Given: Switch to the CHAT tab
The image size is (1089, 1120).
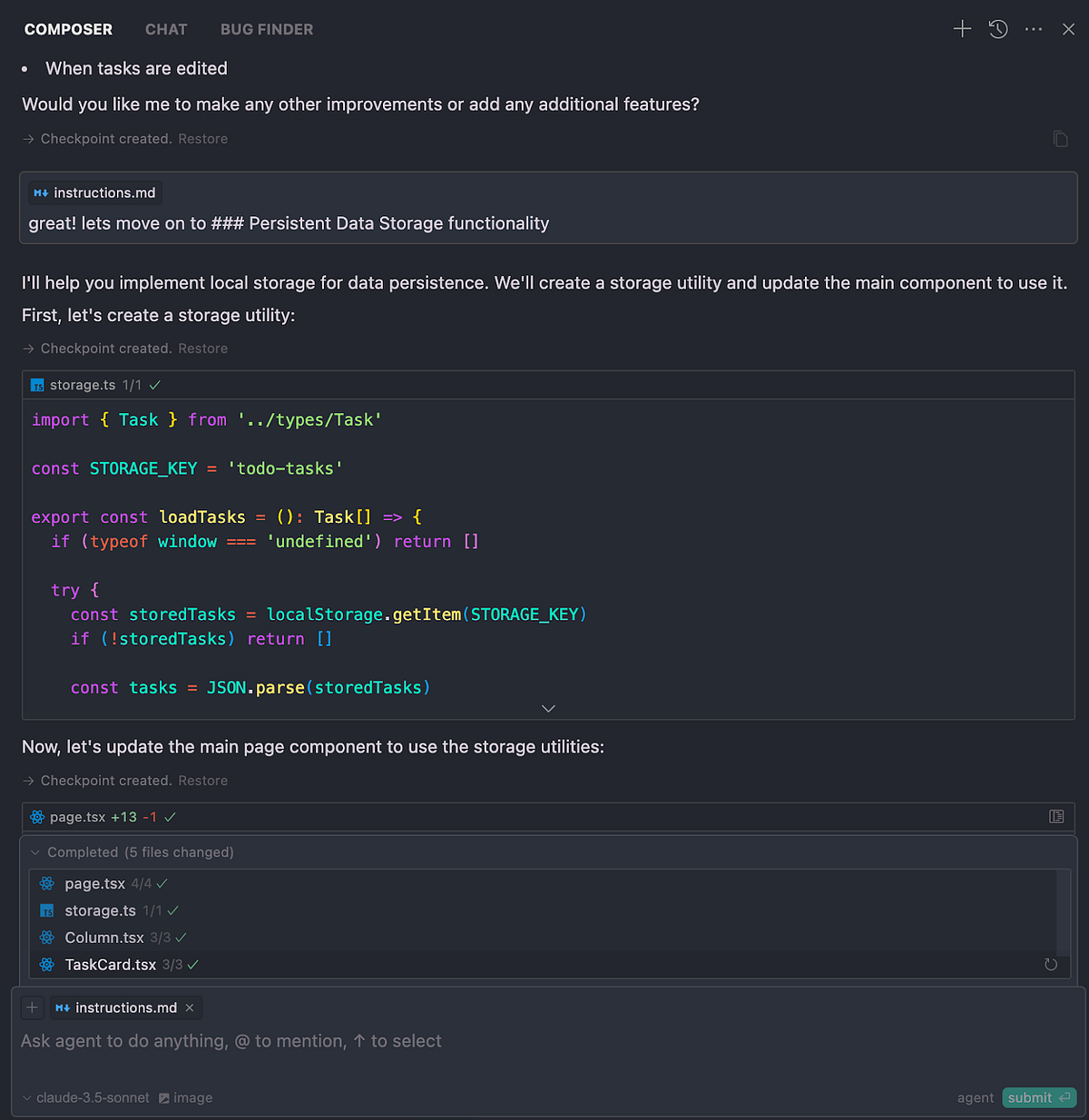Looking at the screenshot, I should pos(166,29).
